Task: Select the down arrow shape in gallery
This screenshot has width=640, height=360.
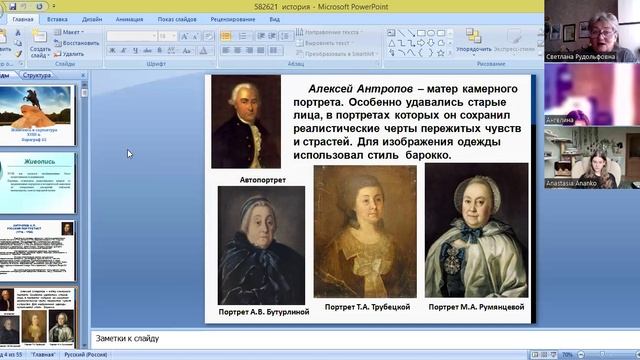Action: click(431, 43)
